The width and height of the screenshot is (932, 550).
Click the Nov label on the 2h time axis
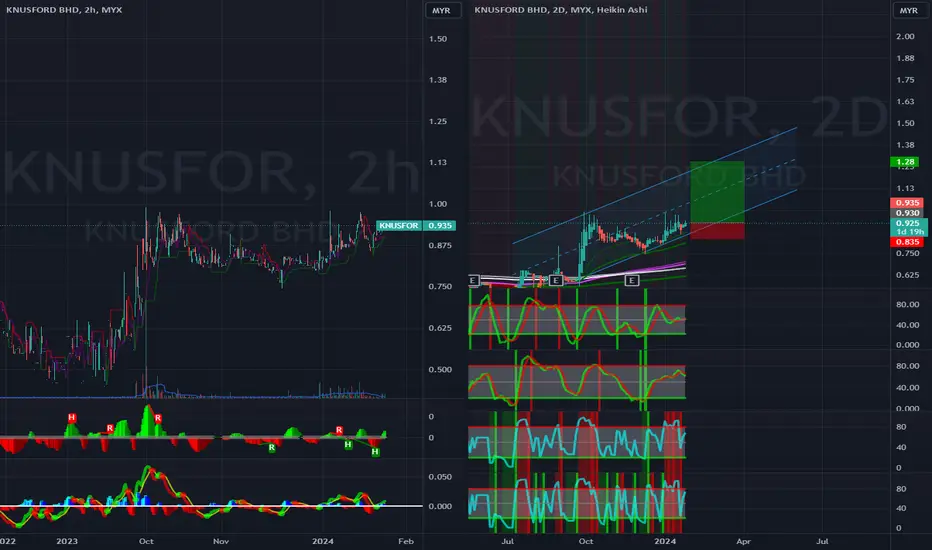221,541
